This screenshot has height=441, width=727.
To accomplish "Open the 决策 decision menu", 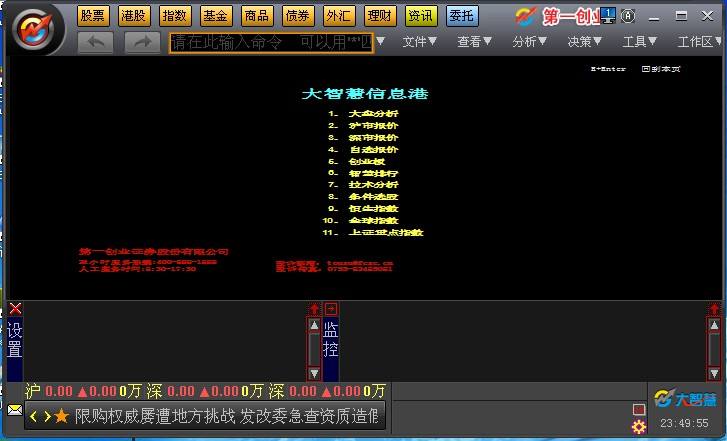I will (x=584, y=42).
